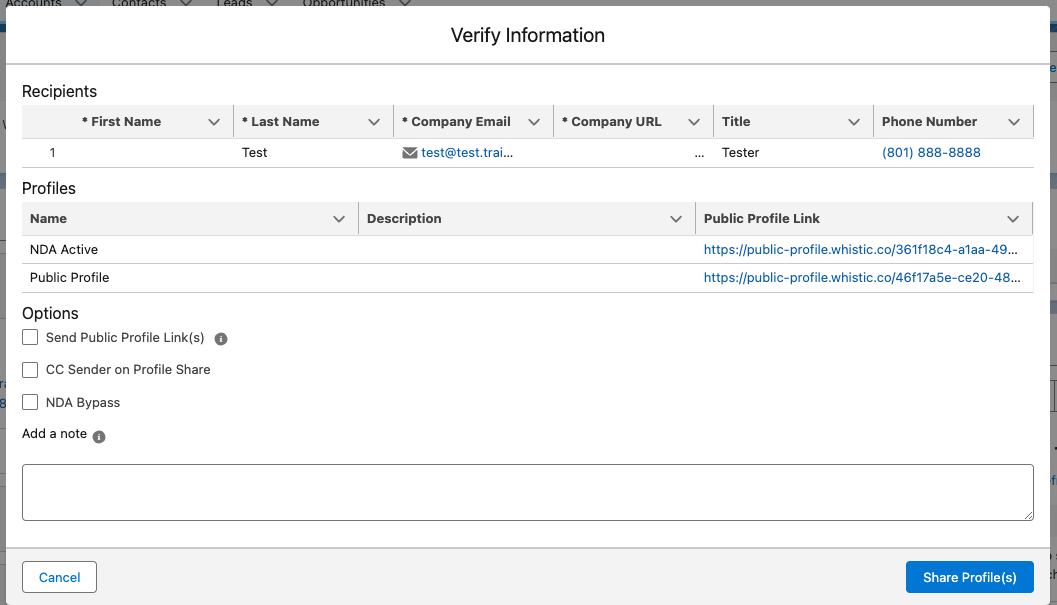This screenshot has height=605, width=1057.
Task: Open Description column dropdown chevron
Action: click(x=676, y=219)
